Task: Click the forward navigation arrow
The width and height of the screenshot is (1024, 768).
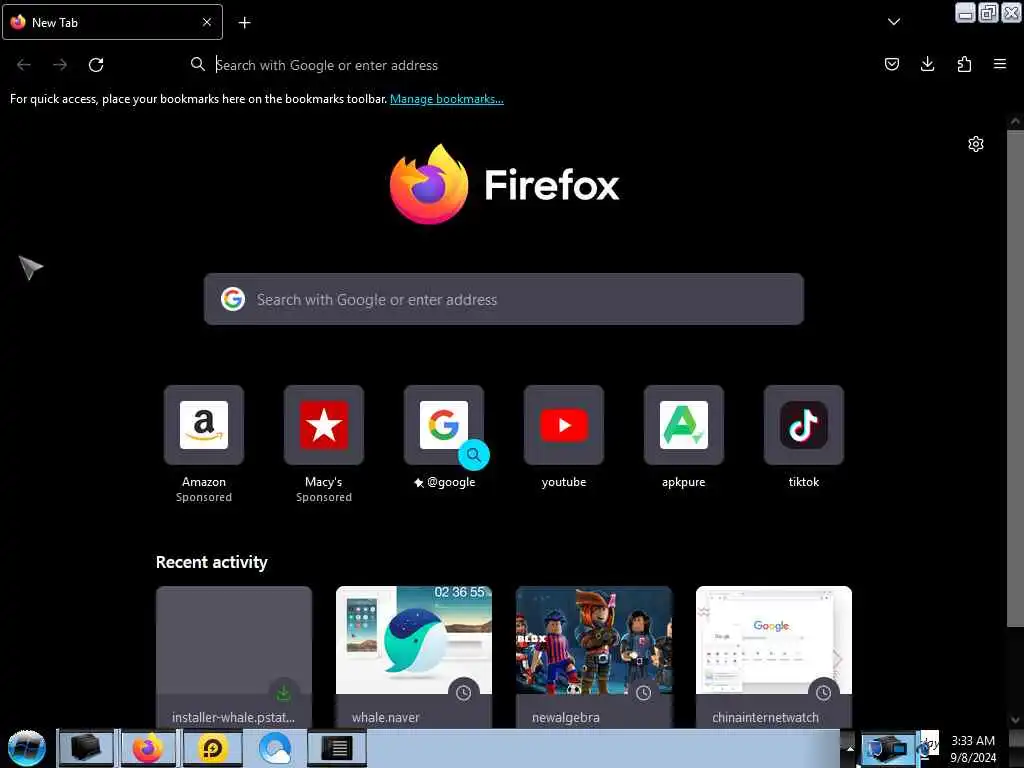Action: point(60,65)
